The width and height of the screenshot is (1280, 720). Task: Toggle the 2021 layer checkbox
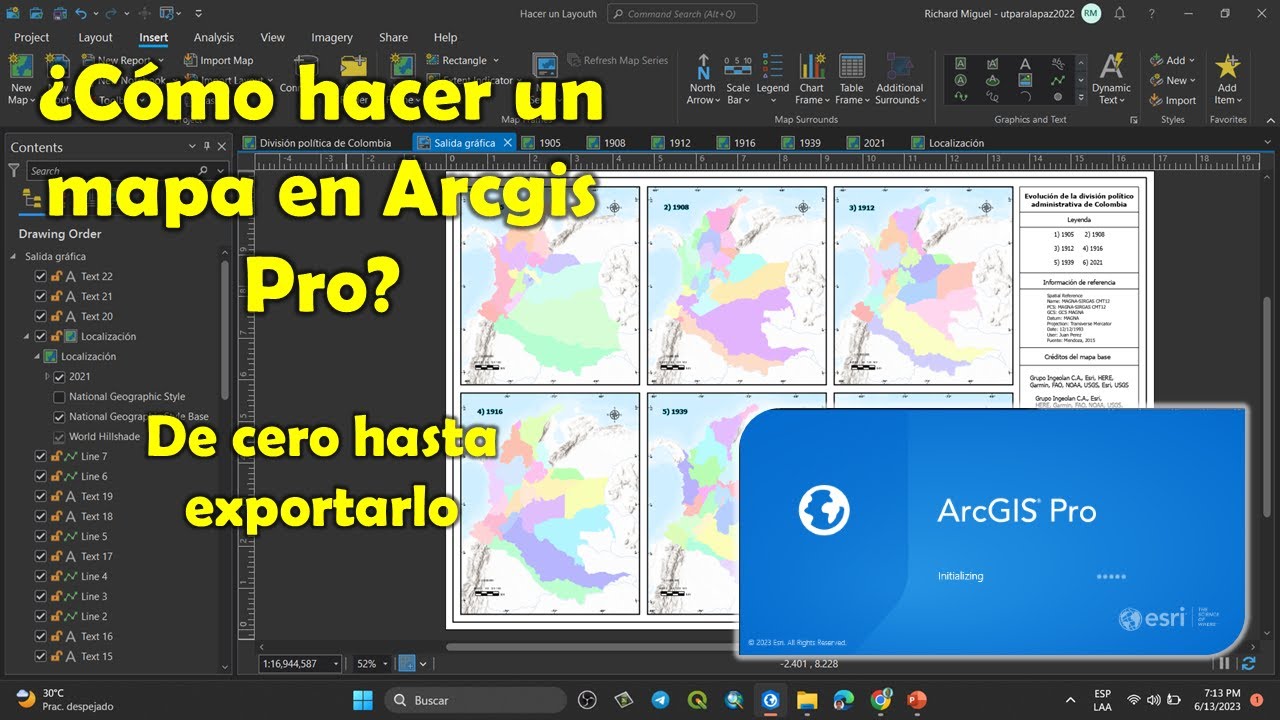[59, 376]
